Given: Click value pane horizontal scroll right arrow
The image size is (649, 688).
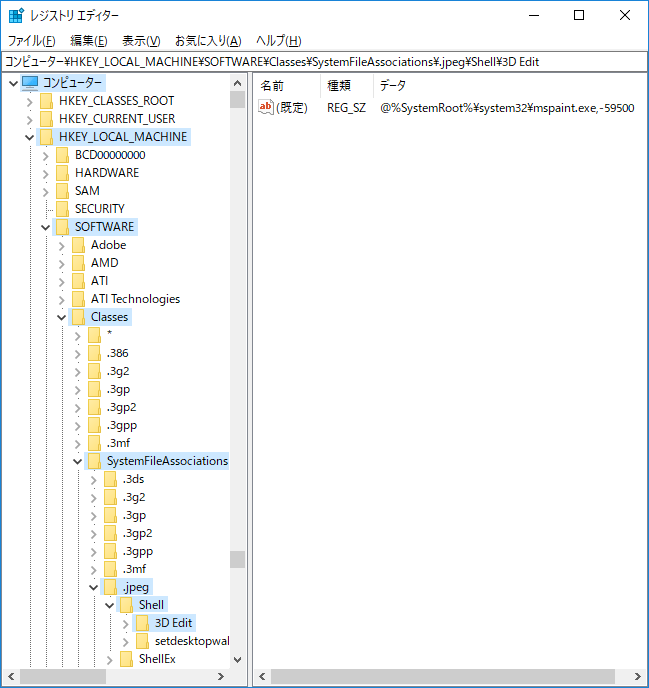Looking at the screenshot, I should [x=638, y=676].
